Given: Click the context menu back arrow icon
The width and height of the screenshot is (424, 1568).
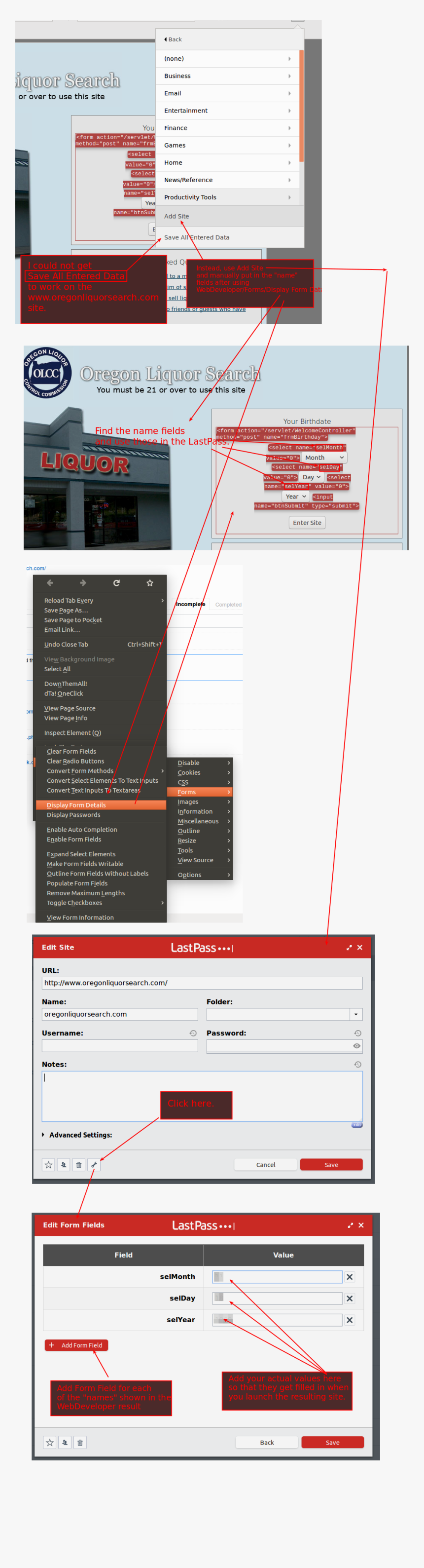Looking at the screenshot, I should click(x=50, y=583).
